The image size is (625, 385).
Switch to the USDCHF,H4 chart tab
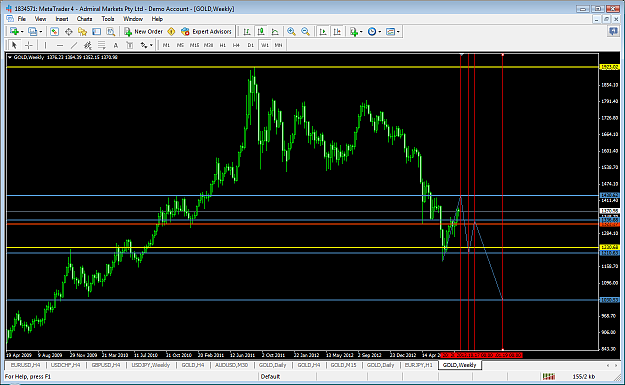pyautogui.click(x=66, y=365)
